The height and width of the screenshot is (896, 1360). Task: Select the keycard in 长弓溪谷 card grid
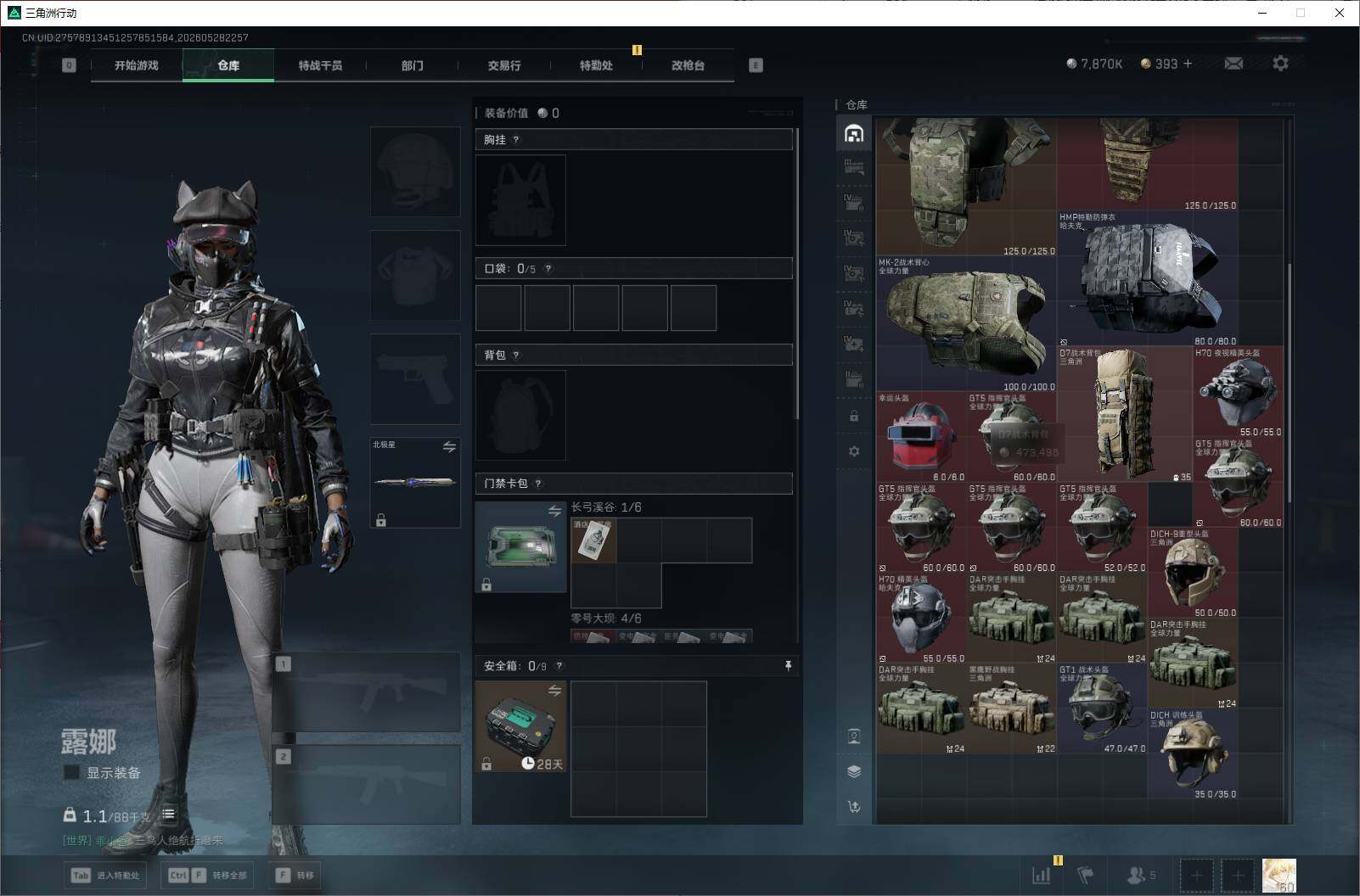click(593, 540)
